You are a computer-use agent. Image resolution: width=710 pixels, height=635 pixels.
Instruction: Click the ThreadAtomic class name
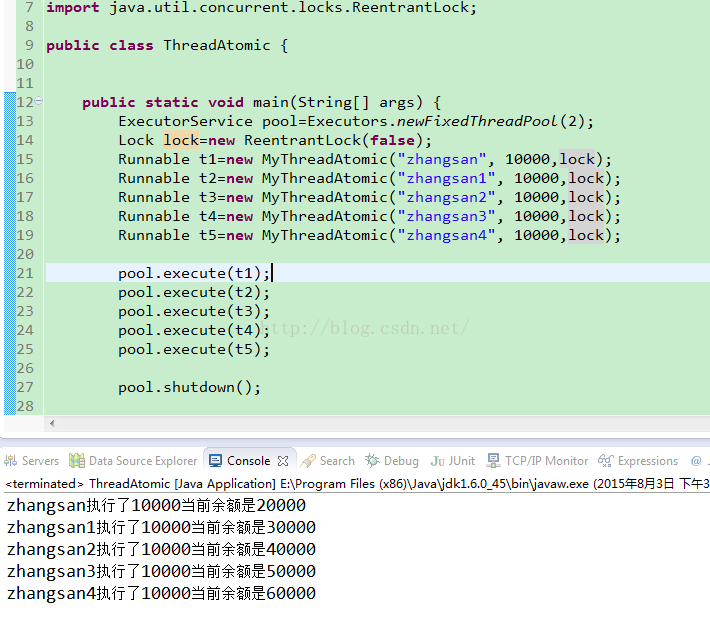point(216,45)
